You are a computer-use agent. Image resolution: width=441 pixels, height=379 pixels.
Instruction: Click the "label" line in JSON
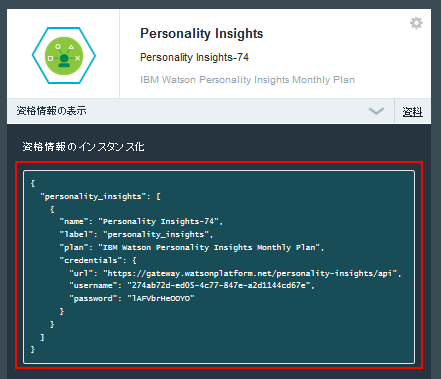pyautogui.click(x=136, y=234)
